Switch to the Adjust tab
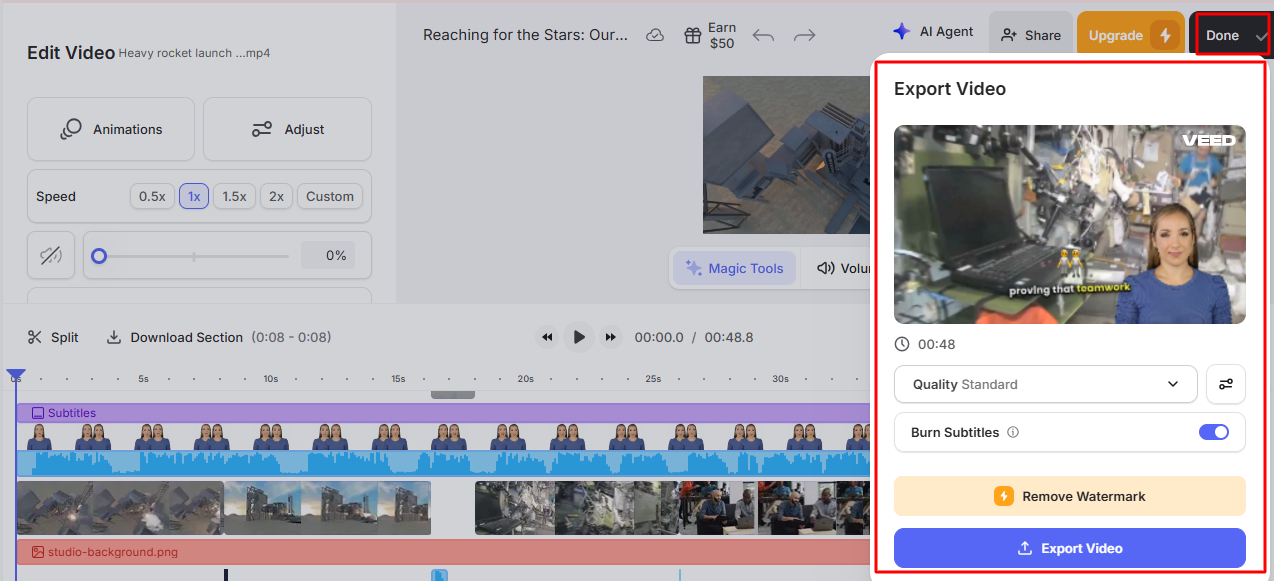This screenshot has height=581, width=1274. point(287,129)
